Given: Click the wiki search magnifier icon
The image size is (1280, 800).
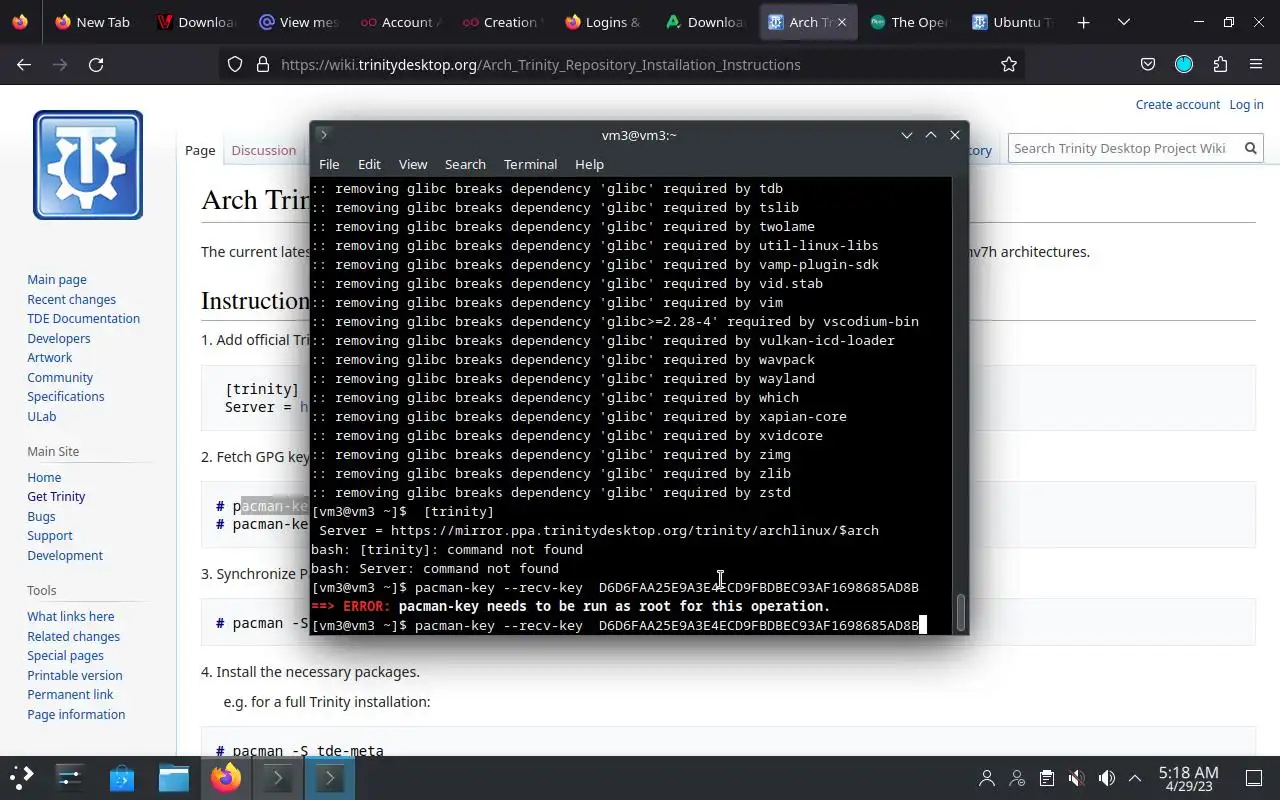Looking at the screenshot, I should click(1250, 148).
